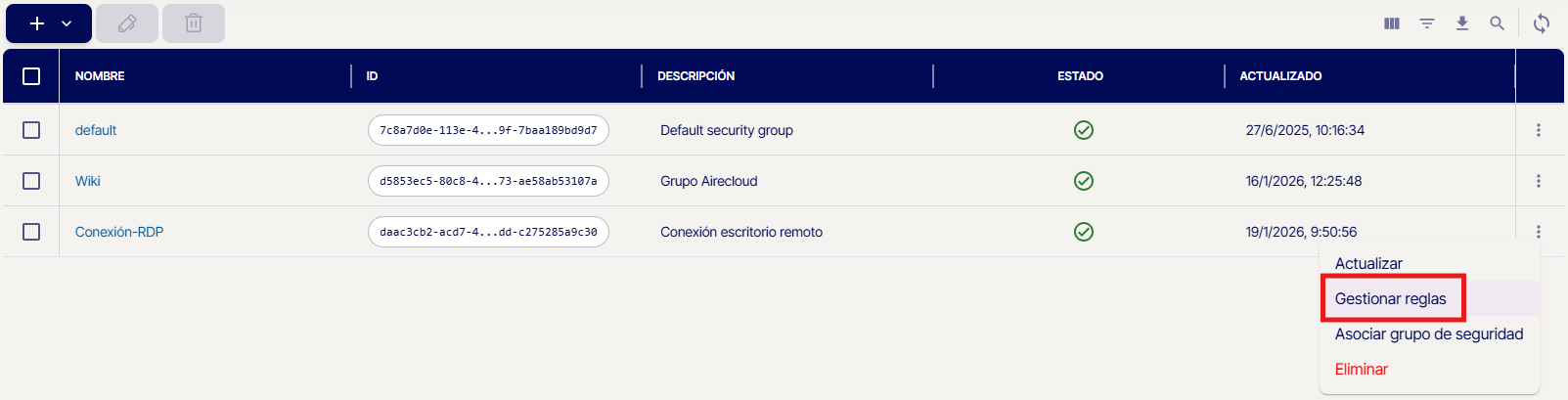Screen dimensions: 1568x400
Task: Click Eliminar in the context menu
Action: [1361, 370]
